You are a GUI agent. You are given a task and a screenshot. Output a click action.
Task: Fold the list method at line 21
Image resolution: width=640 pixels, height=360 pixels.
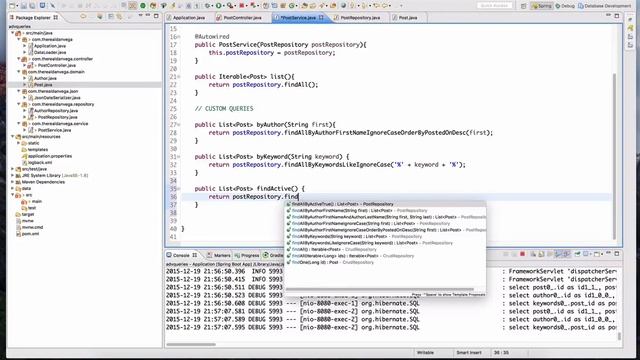[179, 77]
